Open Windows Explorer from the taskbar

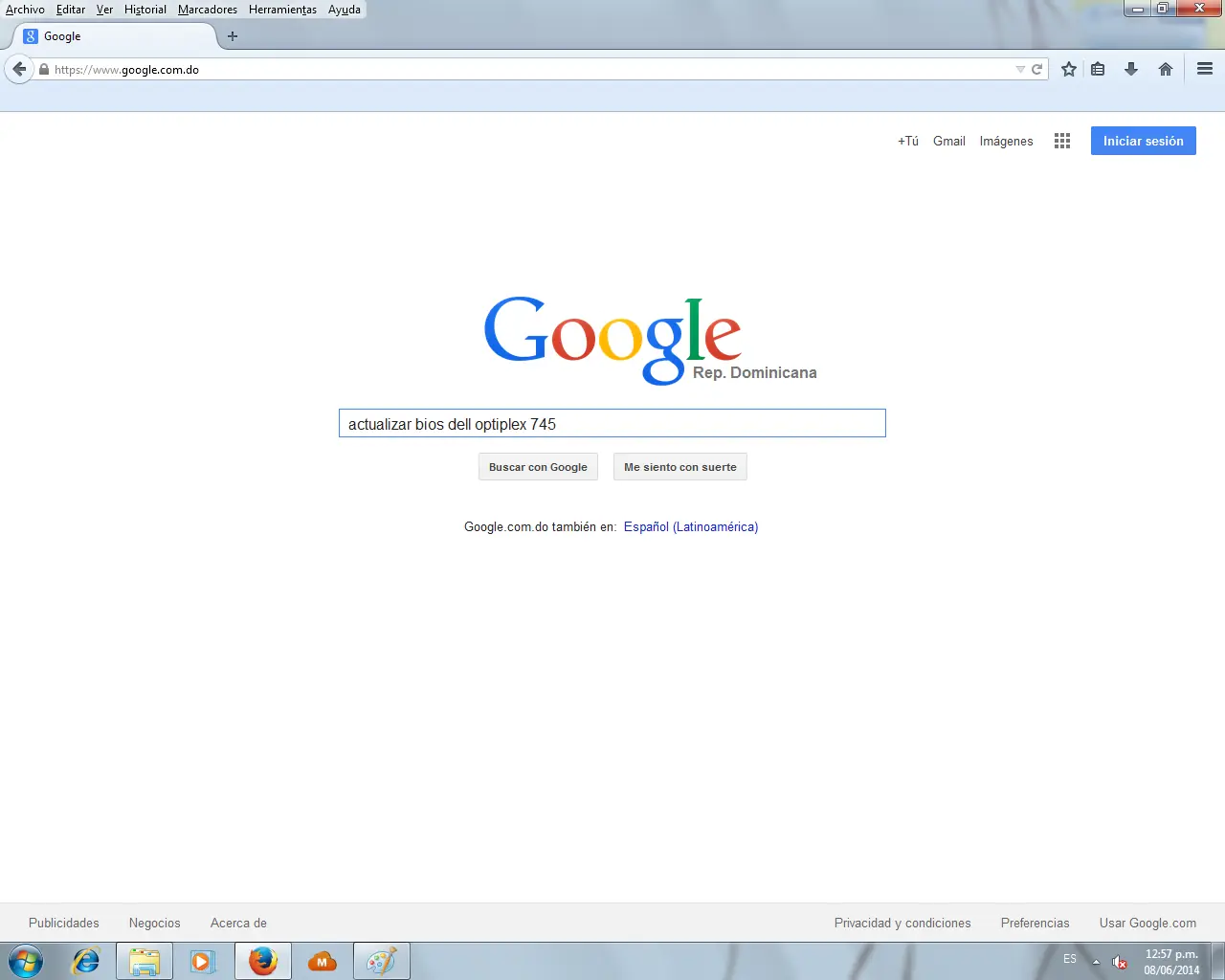(x=145, y=961)
